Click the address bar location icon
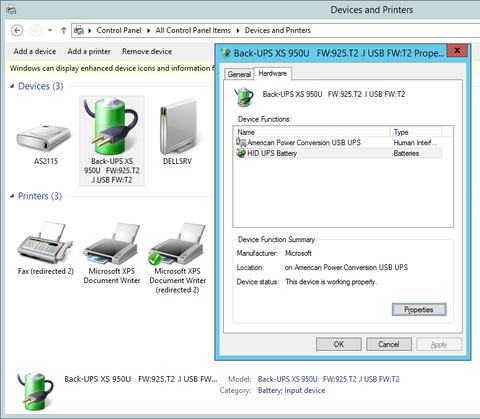The height and width of the screenshot is (419, 480). (x=79, y=31)
